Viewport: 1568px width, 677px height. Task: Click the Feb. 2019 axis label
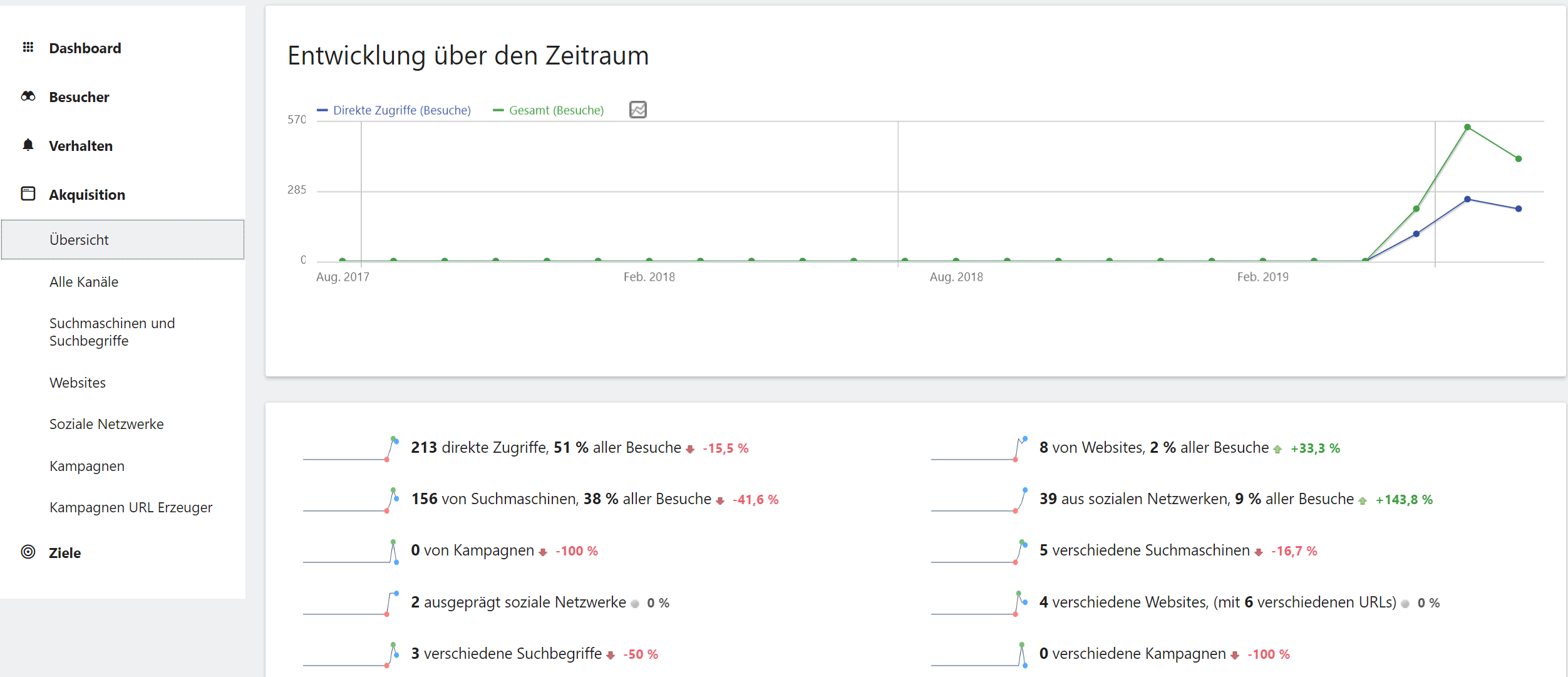[1262, 277]
